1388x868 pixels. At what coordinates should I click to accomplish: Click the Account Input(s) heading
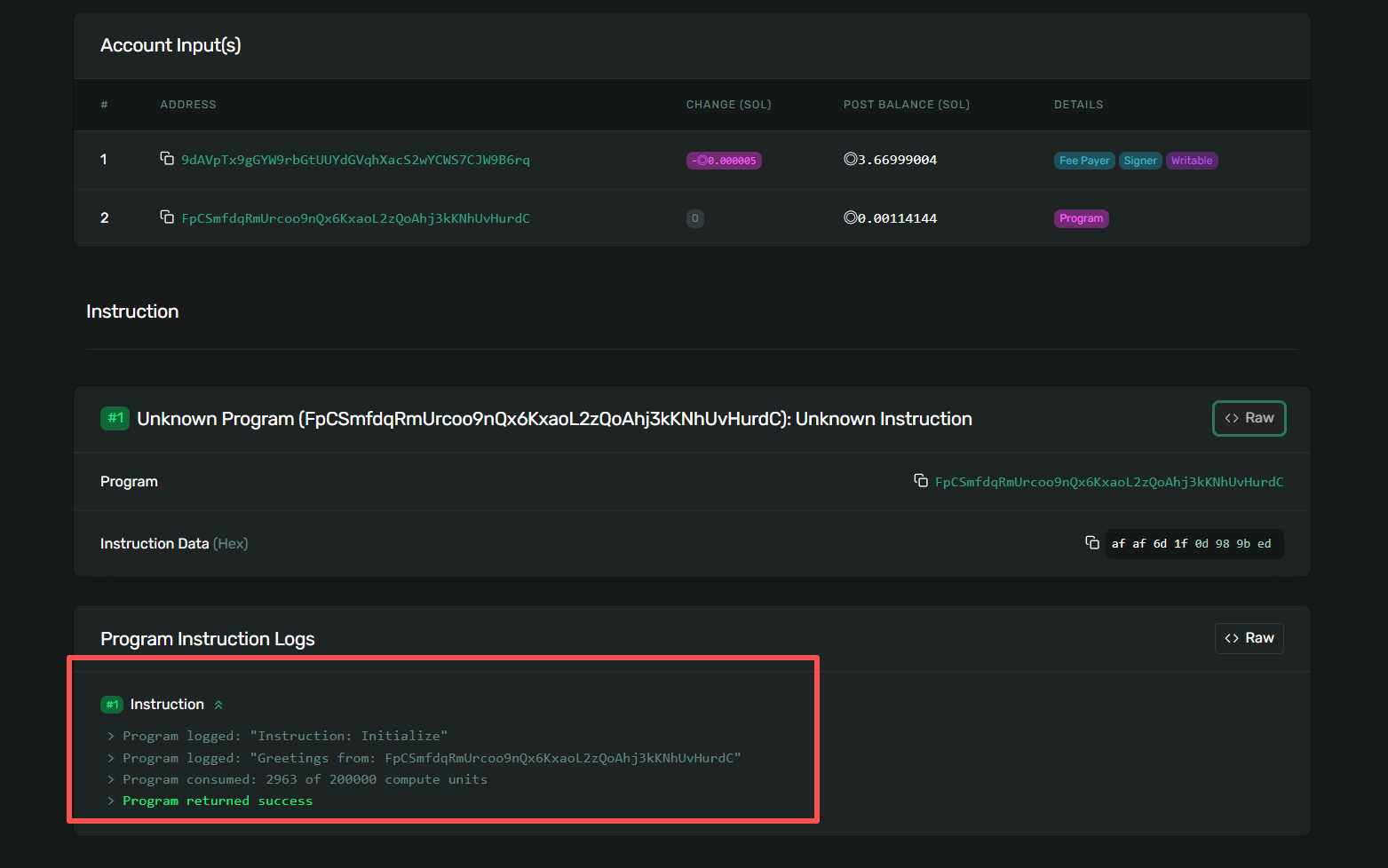pos(171,45)
